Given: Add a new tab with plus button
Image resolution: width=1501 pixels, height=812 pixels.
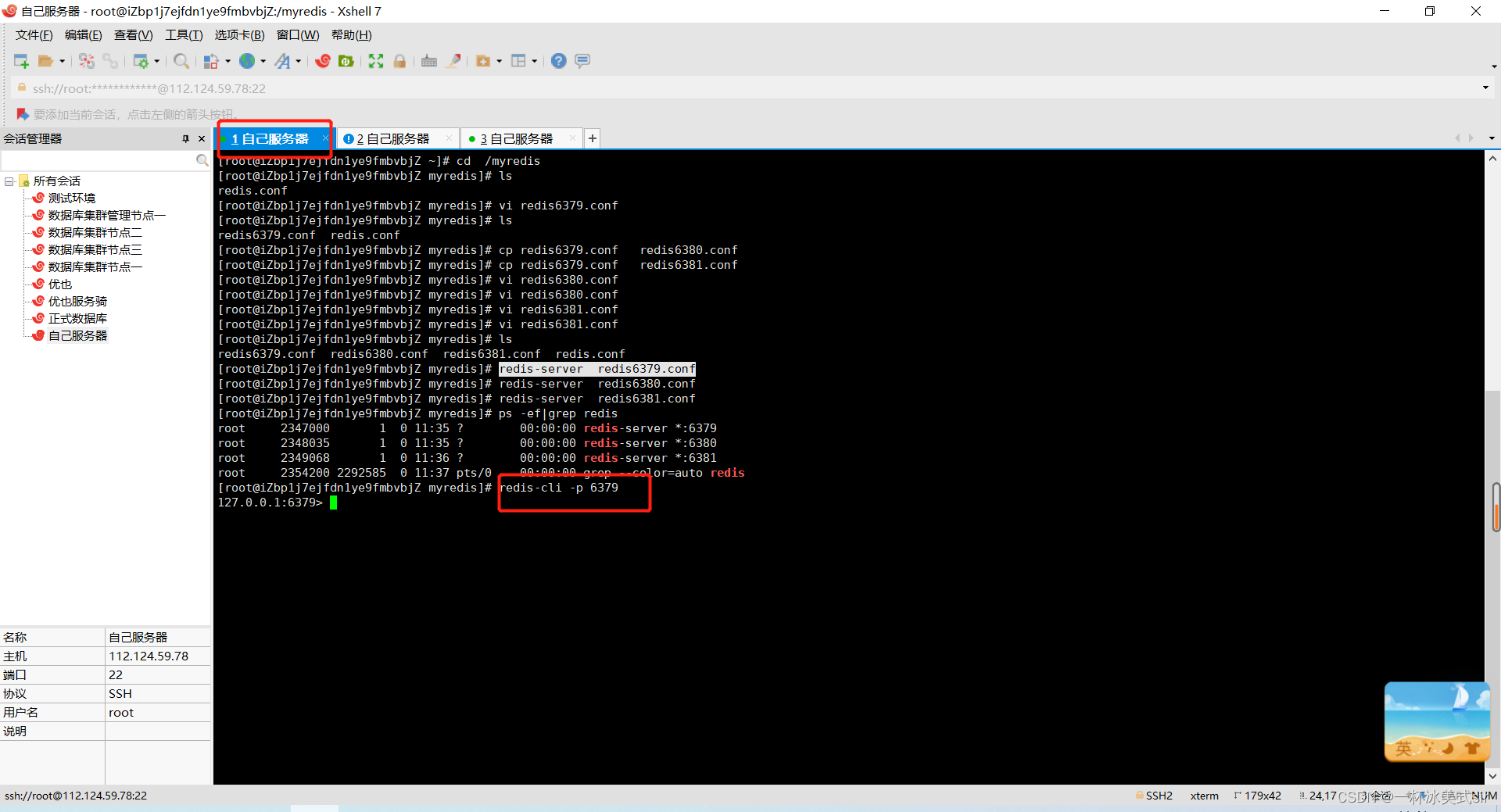Looking at the screenshot, I should [x=593, y=138].
